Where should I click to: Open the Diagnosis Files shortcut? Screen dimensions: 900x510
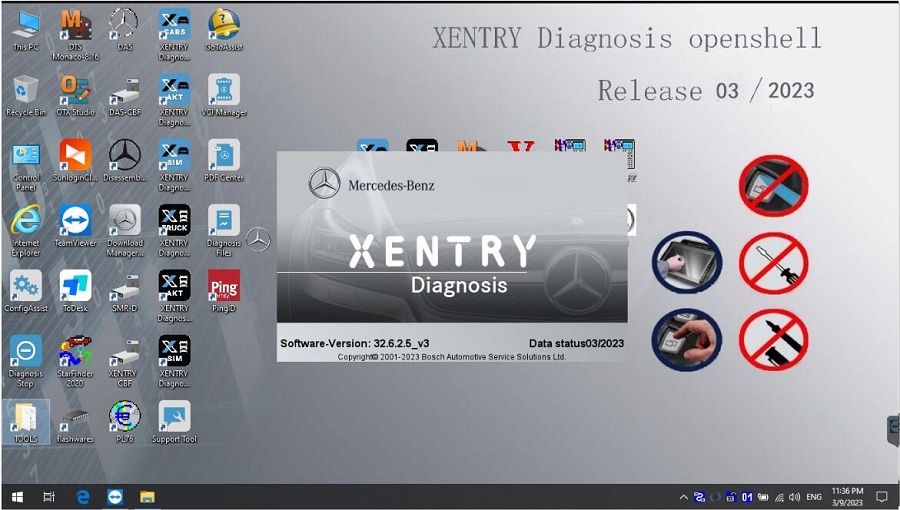[224, 231]
